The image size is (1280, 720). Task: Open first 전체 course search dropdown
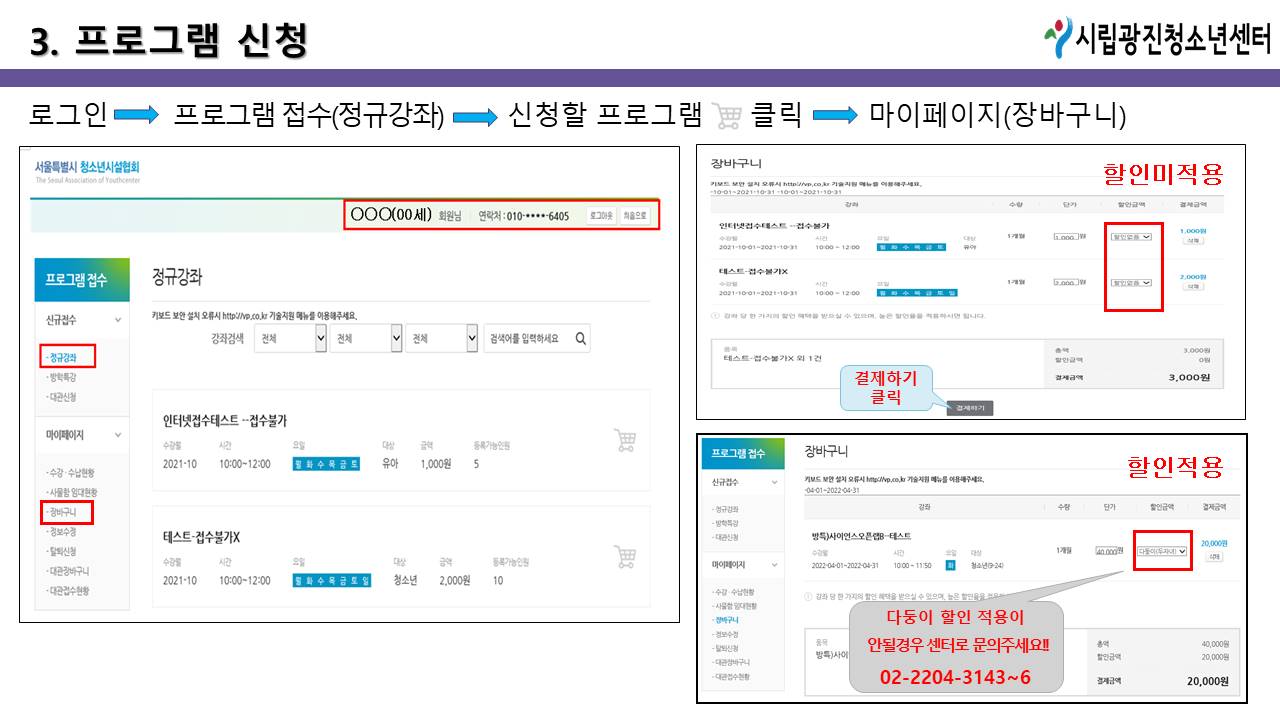291,339
